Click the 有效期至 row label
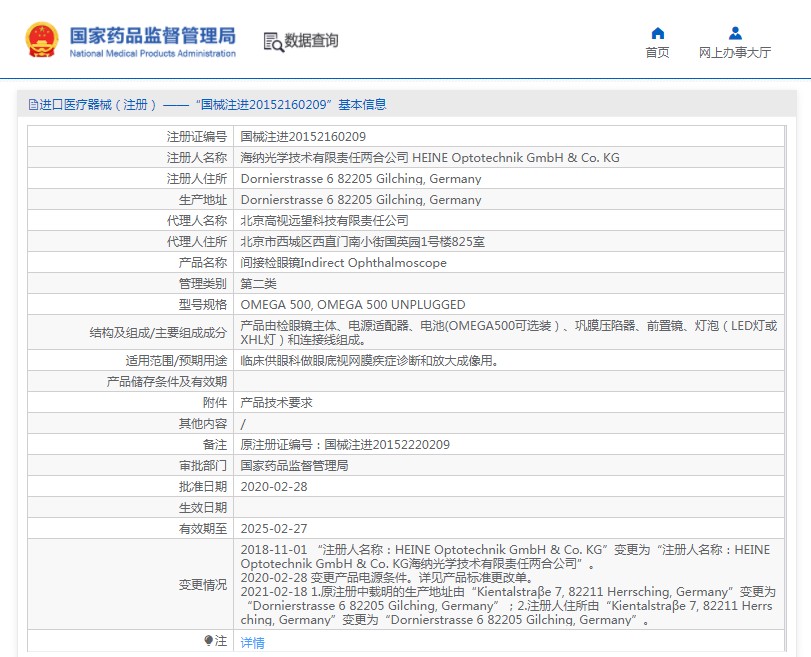The image size is (811, 657). [203, 529]
